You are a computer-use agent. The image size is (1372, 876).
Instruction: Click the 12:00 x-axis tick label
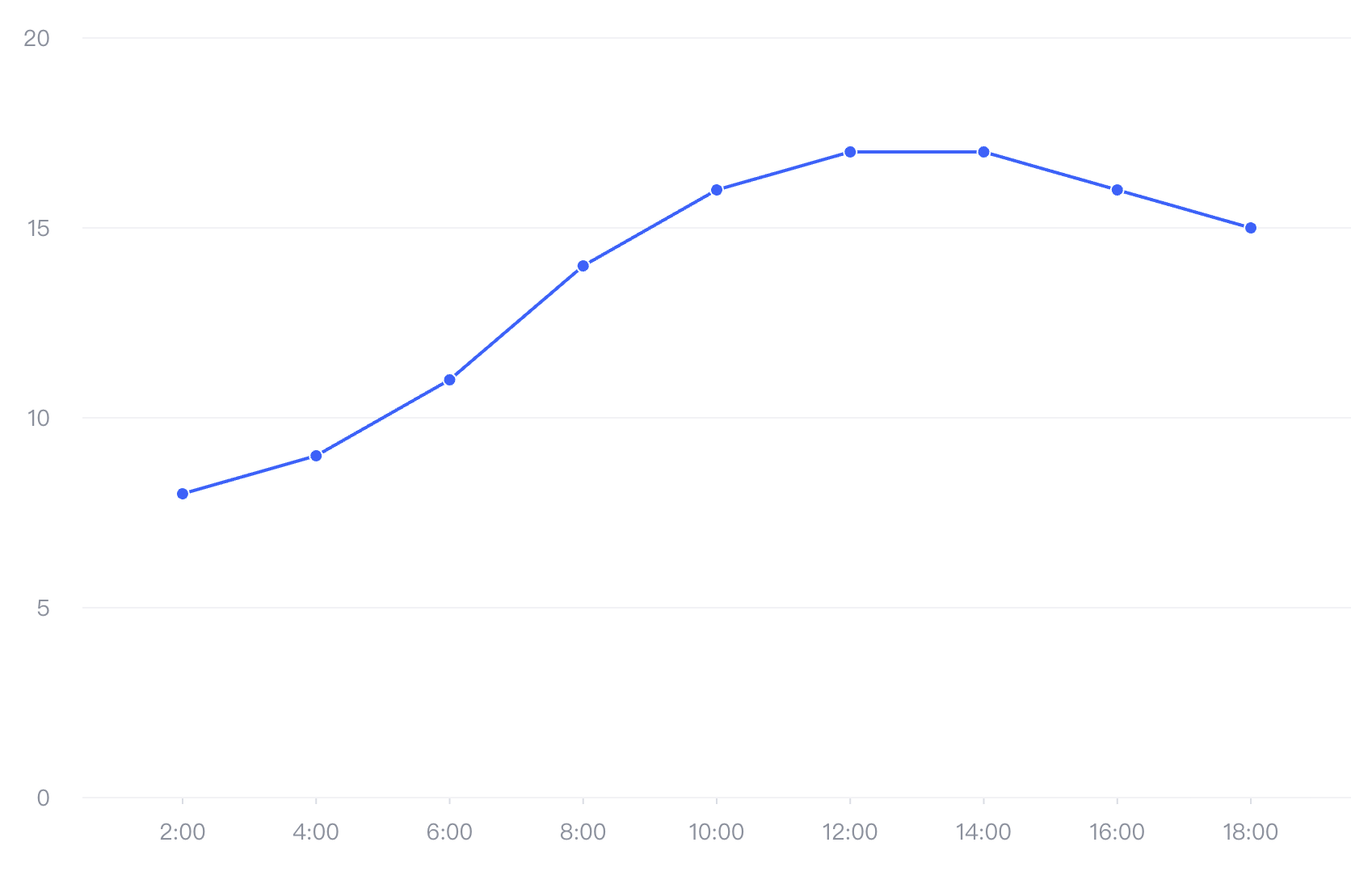coord(850,832)
